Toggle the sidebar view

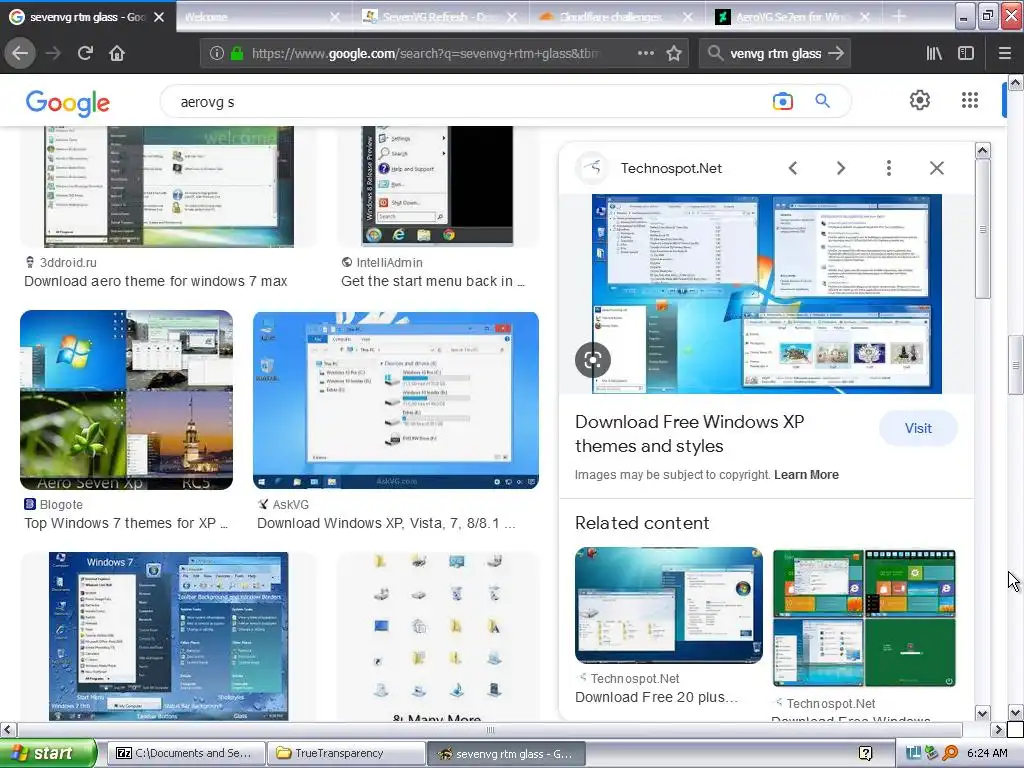pos(966,54)
